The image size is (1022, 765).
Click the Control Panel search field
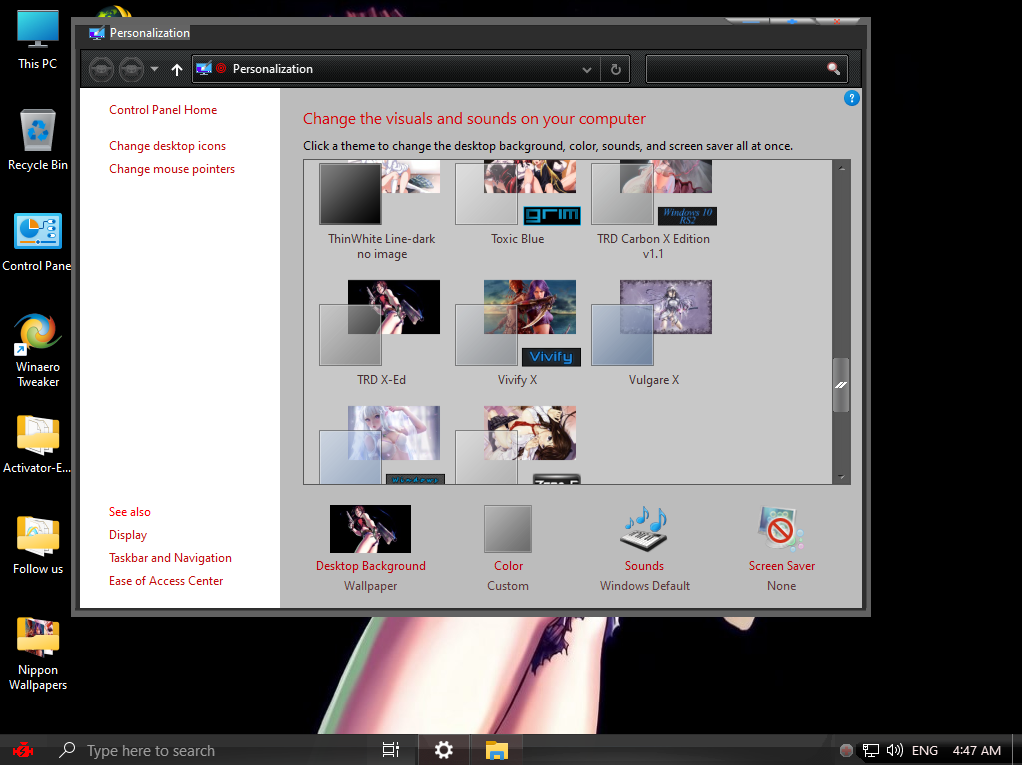(x=746, y=69)
